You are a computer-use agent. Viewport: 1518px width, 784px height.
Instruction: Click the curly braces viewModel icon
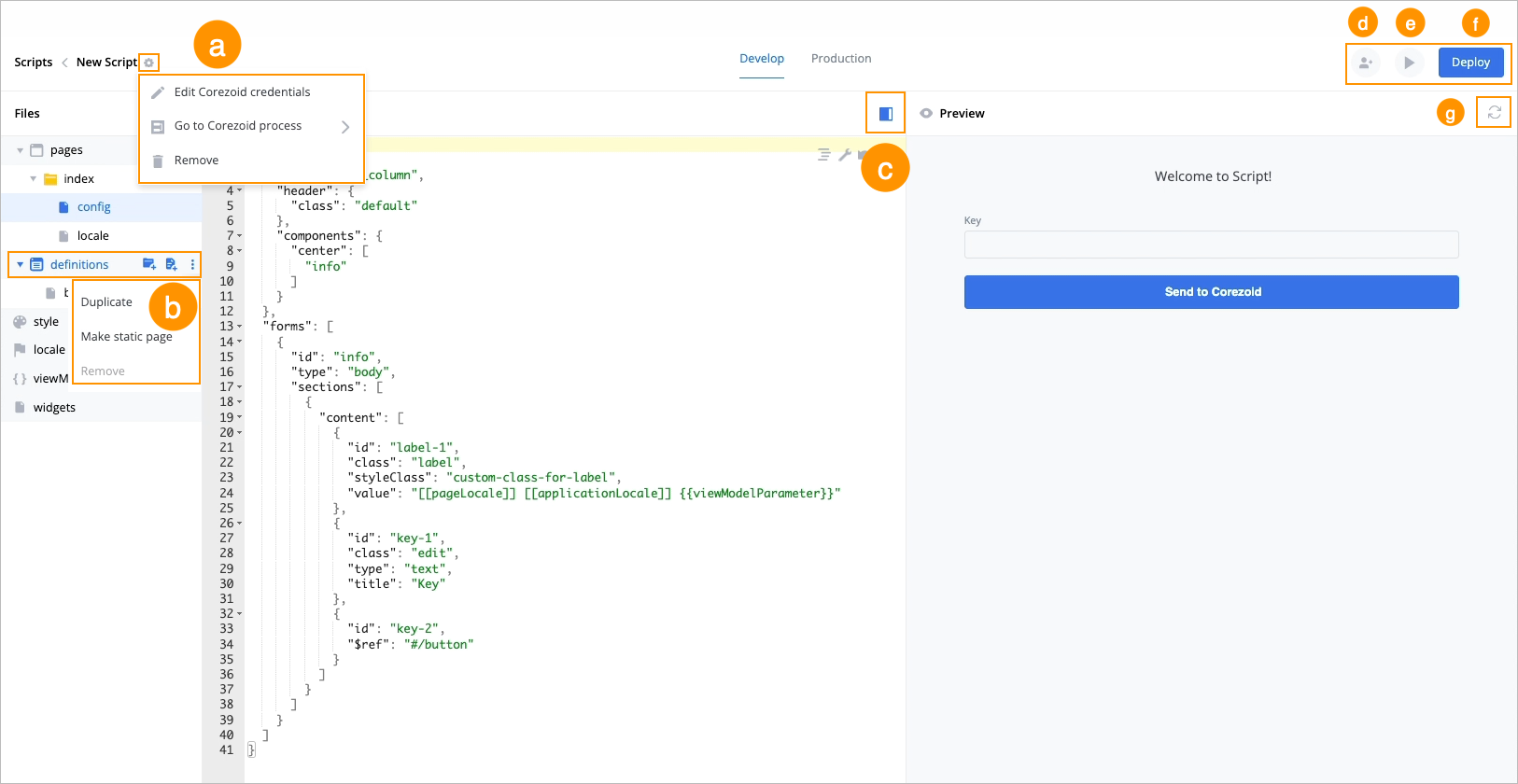pyautogui.click(x=20, y=379)
